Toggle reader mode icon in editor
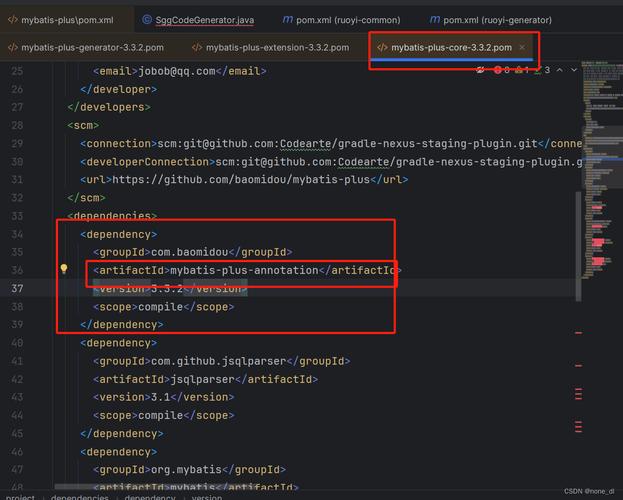Screen dimensions: 623x500 click(481, 70)
